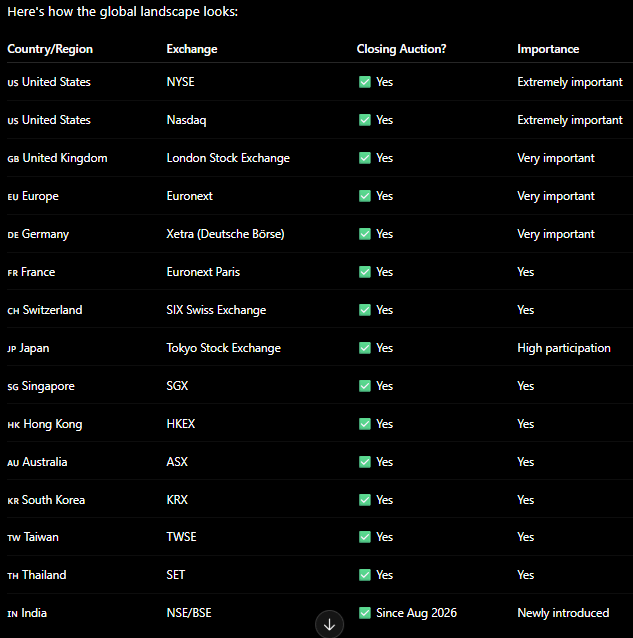Select the Nasdaq exchange cell
The image size is (633, 638).
point(186,120)
